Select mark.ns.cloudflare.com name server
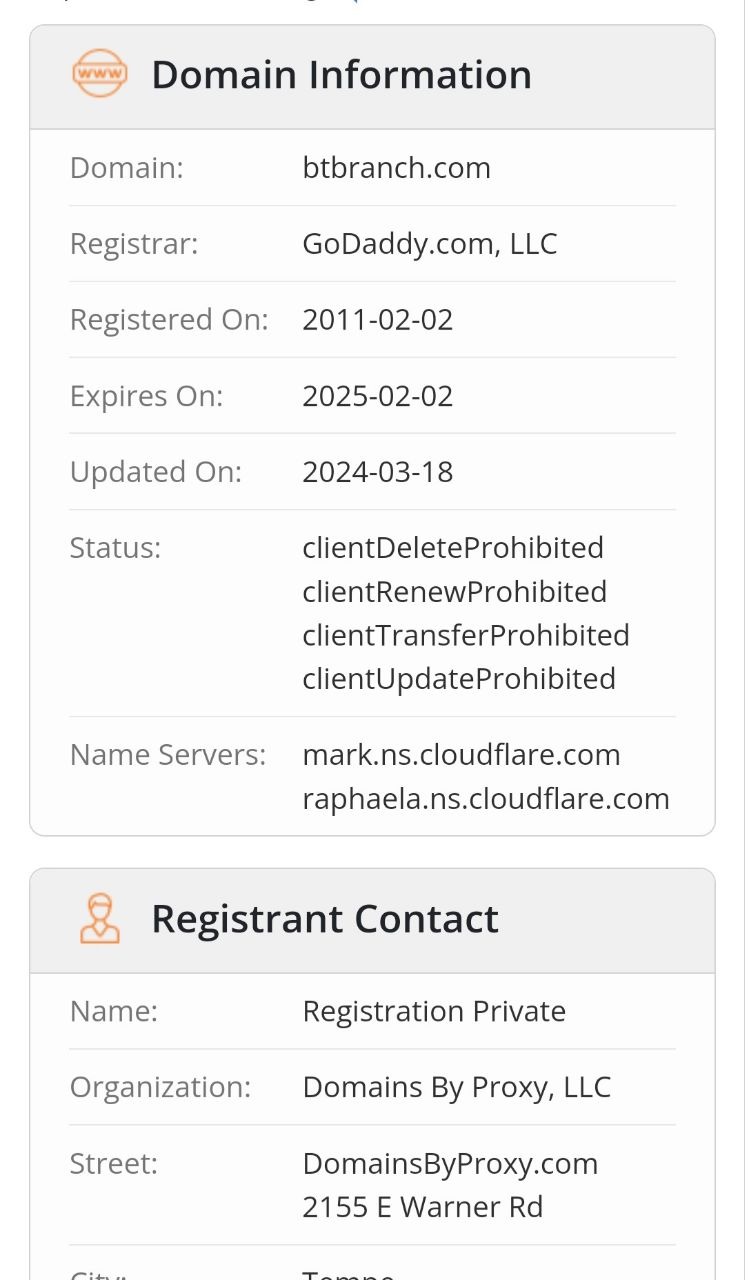This screenshot has width=745, height=1280. 462,755
